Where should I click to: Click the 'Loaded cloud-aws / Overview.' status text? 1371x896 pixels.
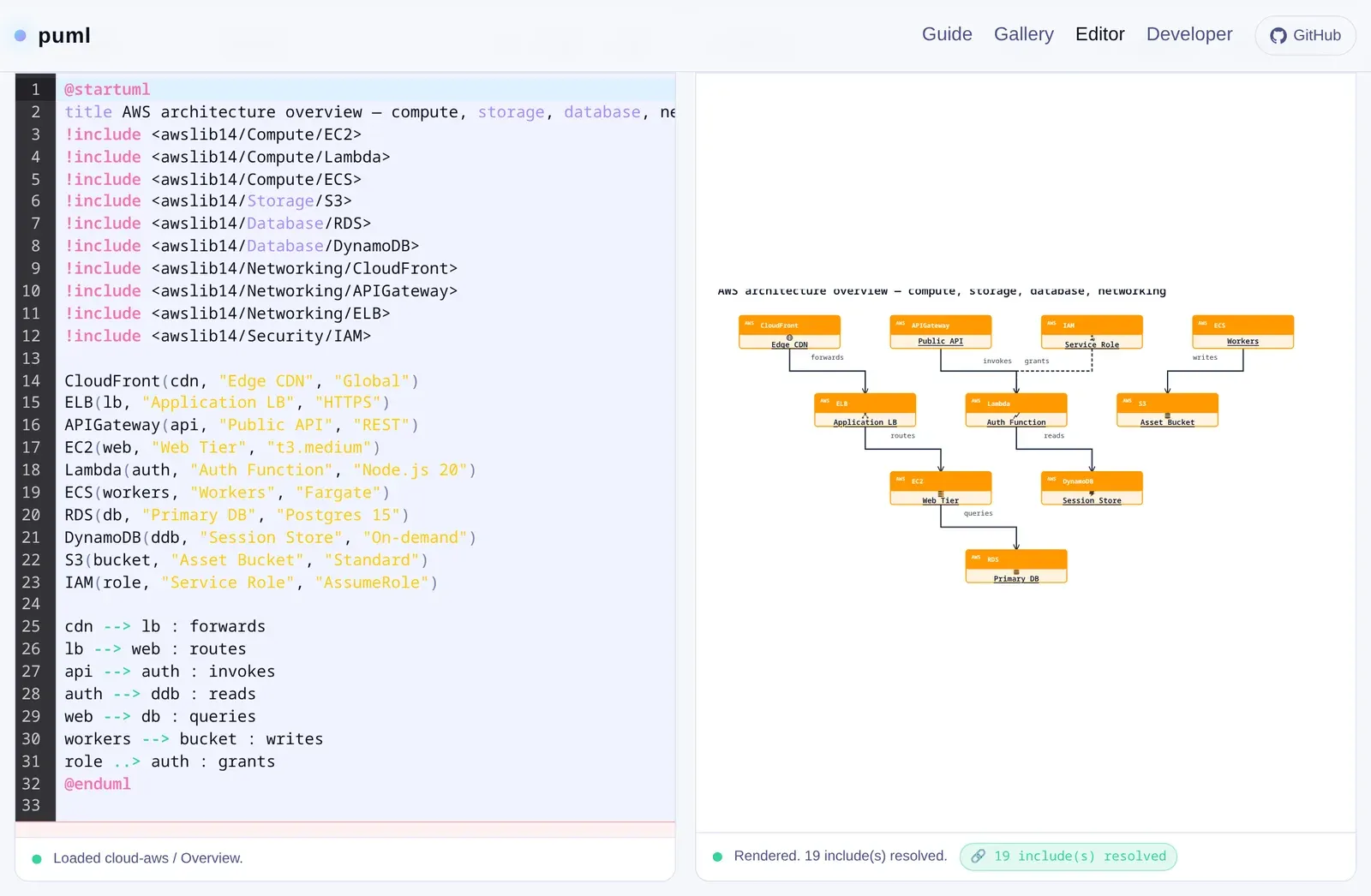tap(148, 858)
